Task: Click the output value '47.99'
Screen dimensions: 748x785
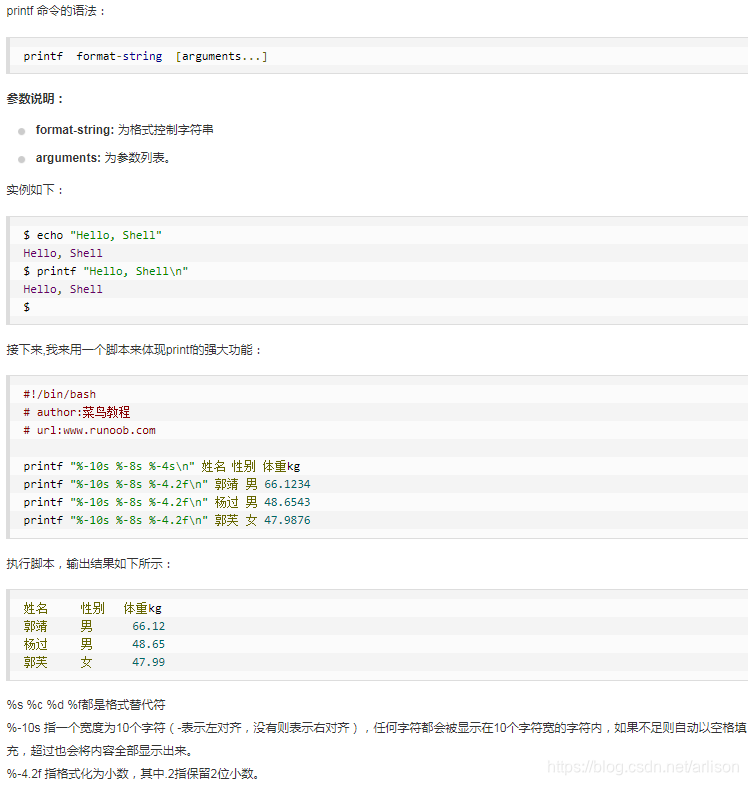Action: click(149, 662)
